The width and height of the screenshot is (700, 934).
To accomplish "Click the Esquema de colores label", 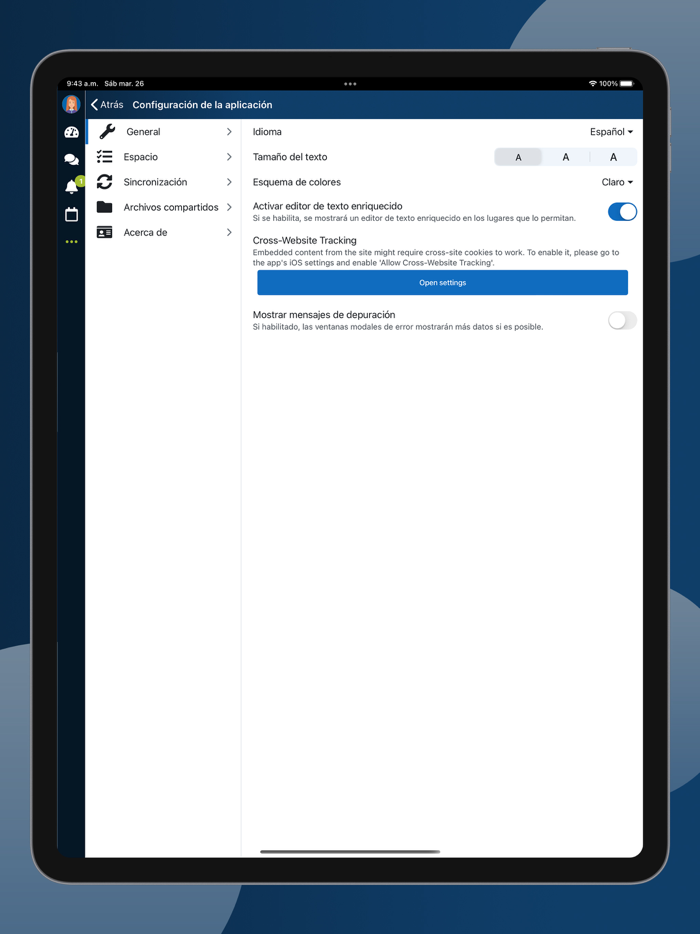I will pyautogui.click(x=297, y=182).
